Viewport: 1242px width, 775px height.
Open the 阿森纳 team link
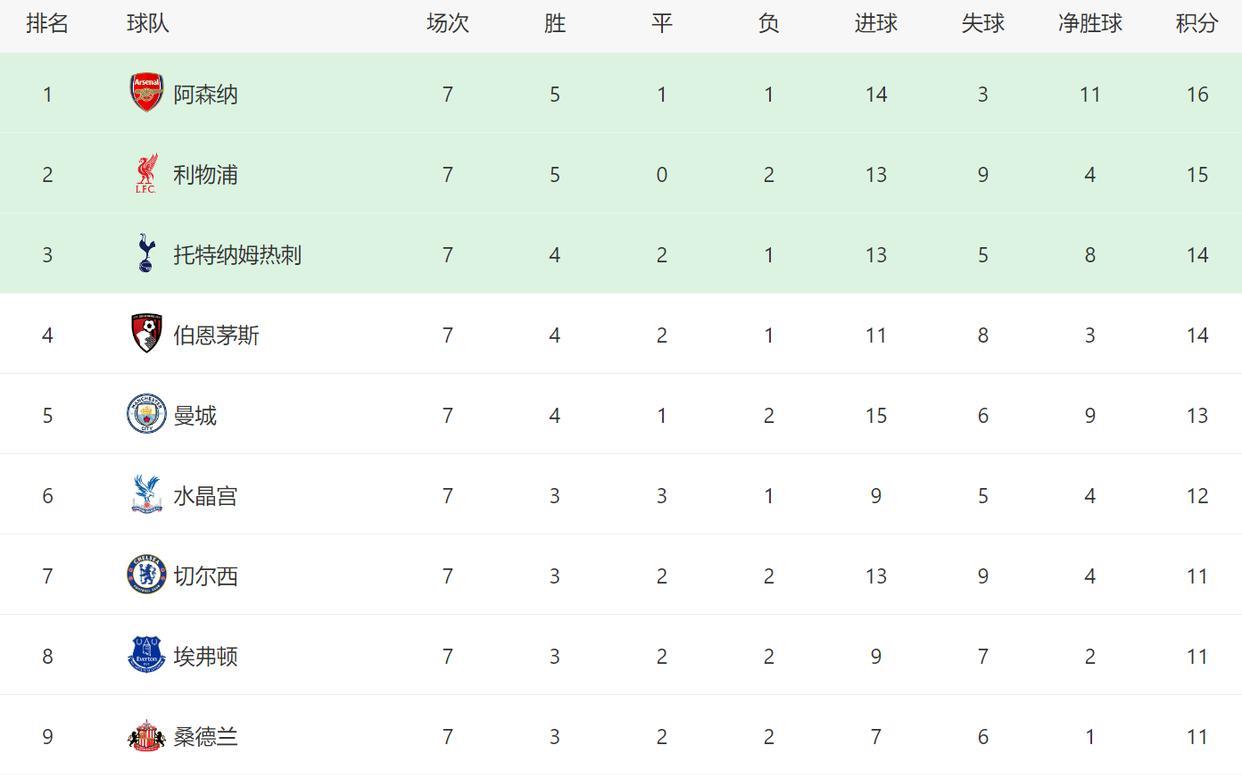pos(206,94)
